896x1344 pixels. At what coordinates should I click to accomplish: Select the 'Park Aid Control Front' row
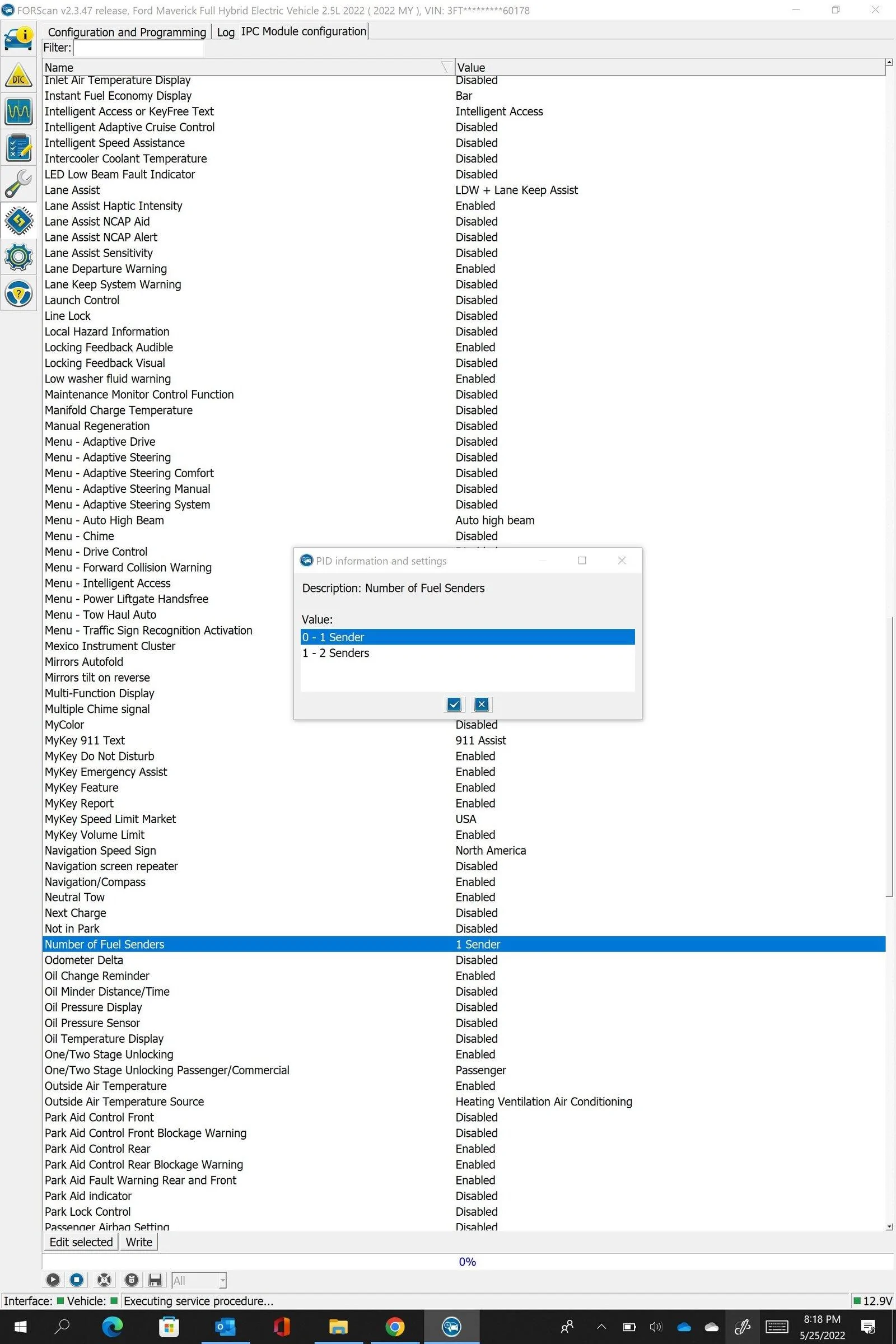point(464,1117)
